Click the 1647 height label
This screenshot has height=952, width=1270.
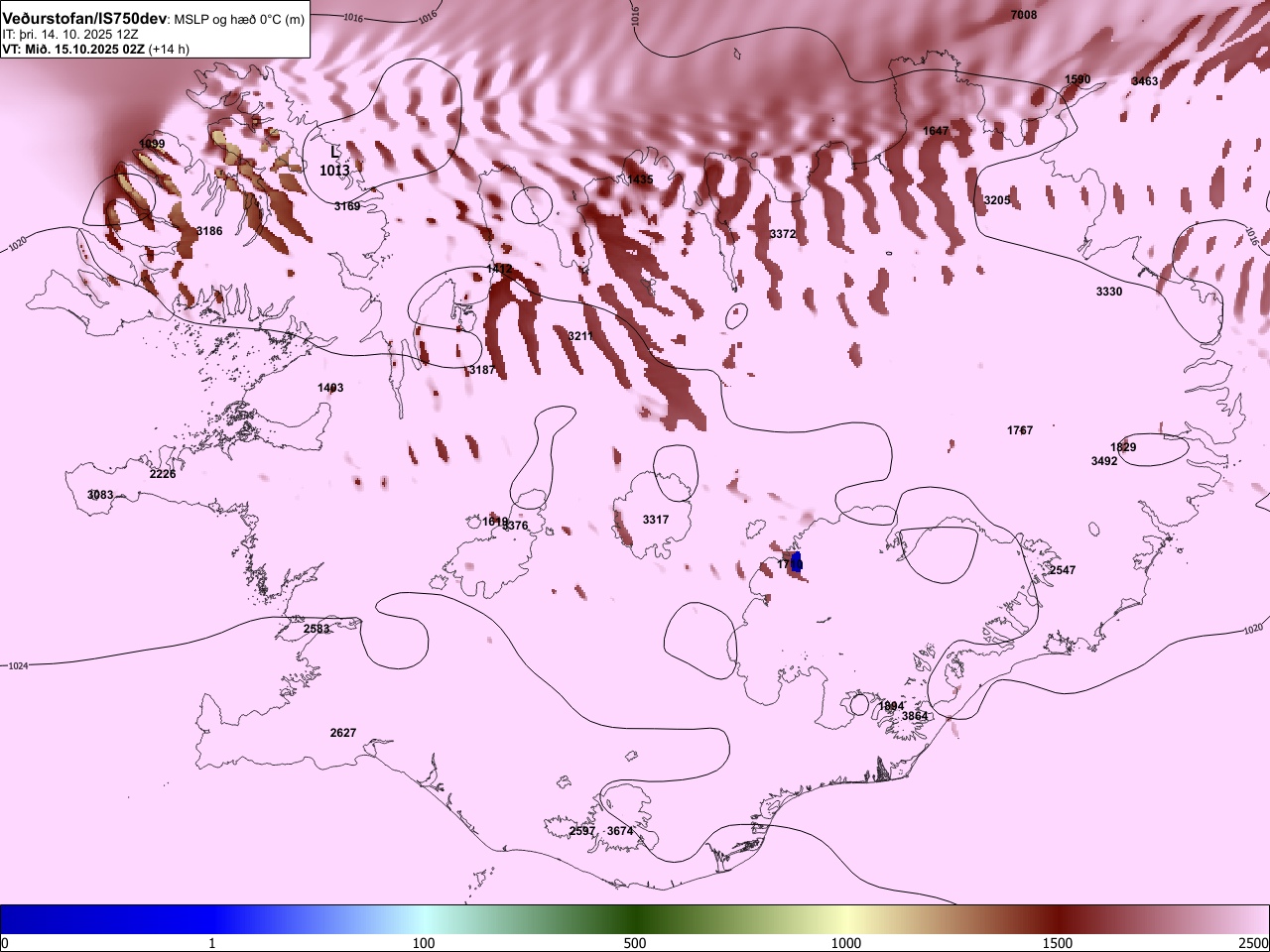coord(936,131)
